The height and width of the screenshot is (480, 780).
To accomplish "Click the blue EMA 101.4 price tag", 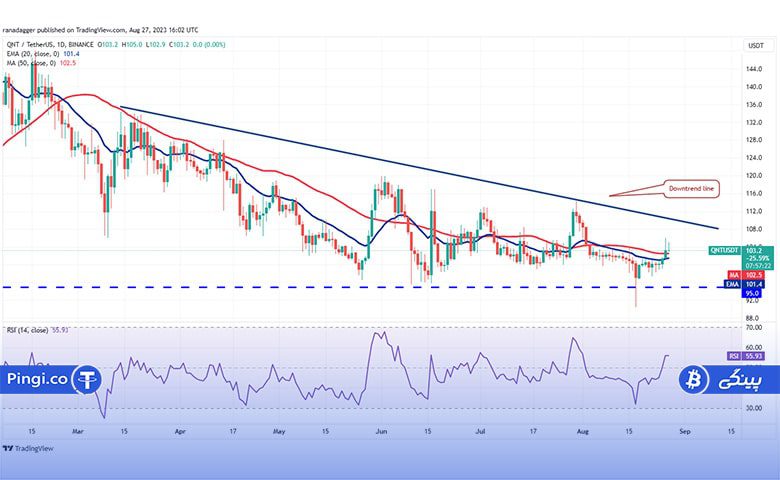I will click(744, 285).
